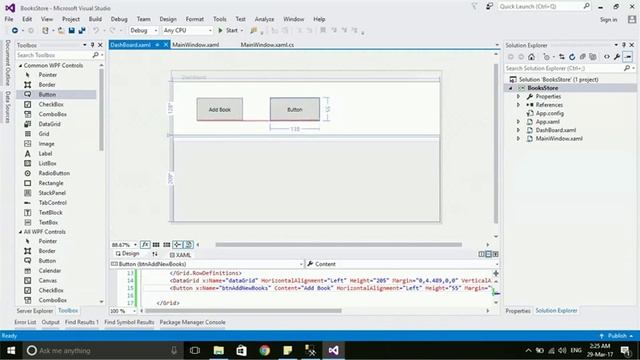The width and height of the screenshot is (640, 360).
Task: Click the View Code icon in Solution Explorer
Action: pyautogui.click(x=607, y=57)
